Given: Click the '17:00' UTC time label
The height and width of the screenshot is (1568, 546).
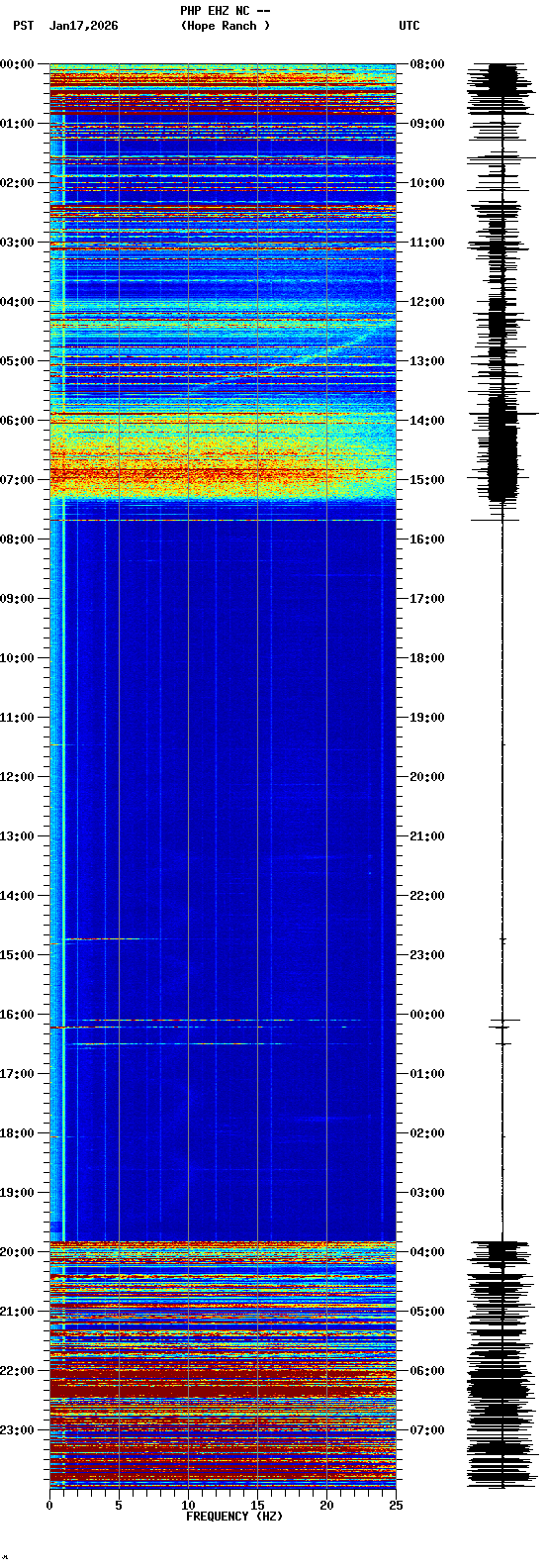Looking at the screenshot, I should click(427, 599).
